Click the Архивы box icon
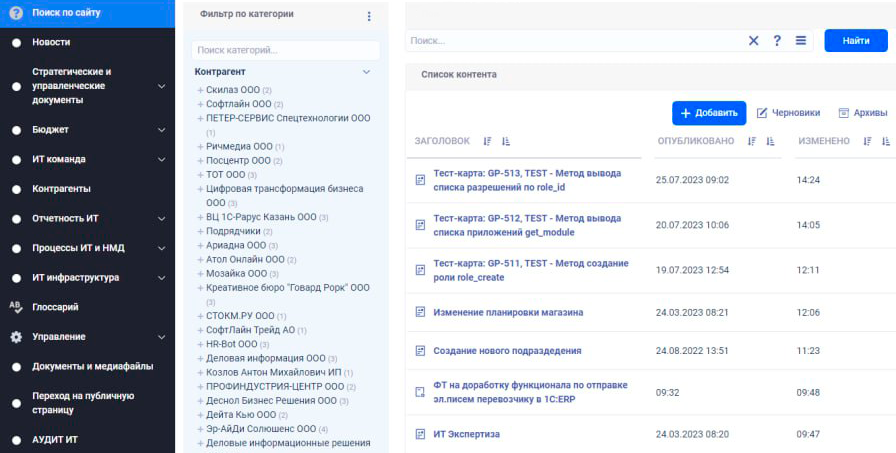 843,113
